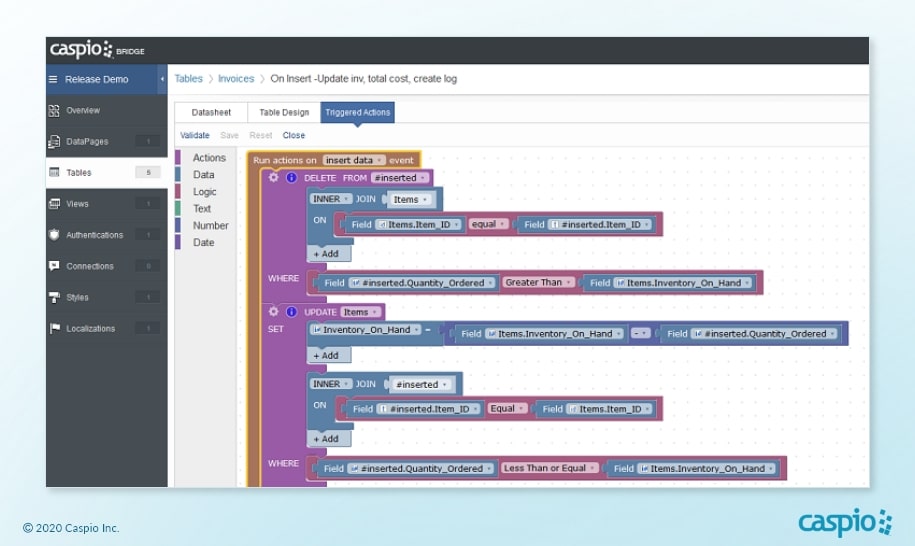Click the Validate link
The height and width of the screenshot is (546, 915).
tap(195, 135)
